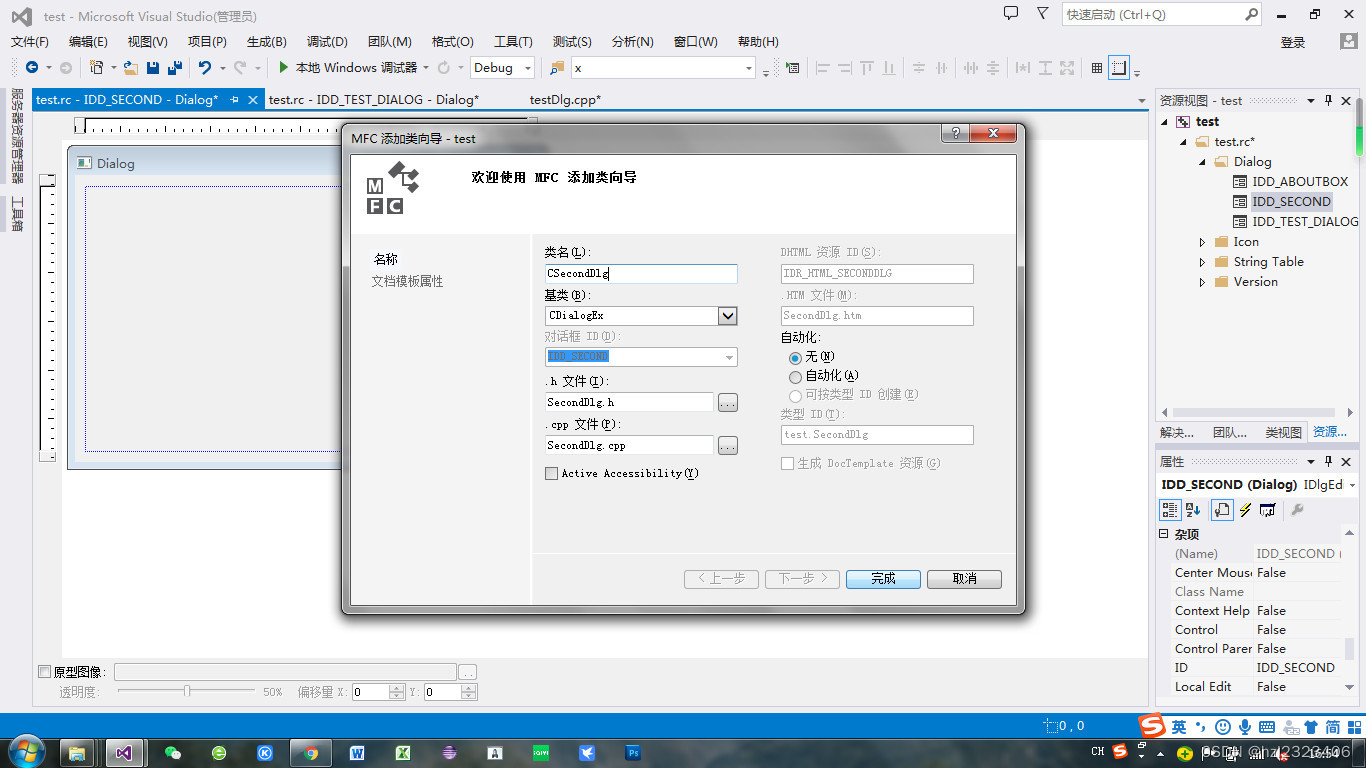
Task: Click the .cpp 文件 browse button
Action: (728, 445)
